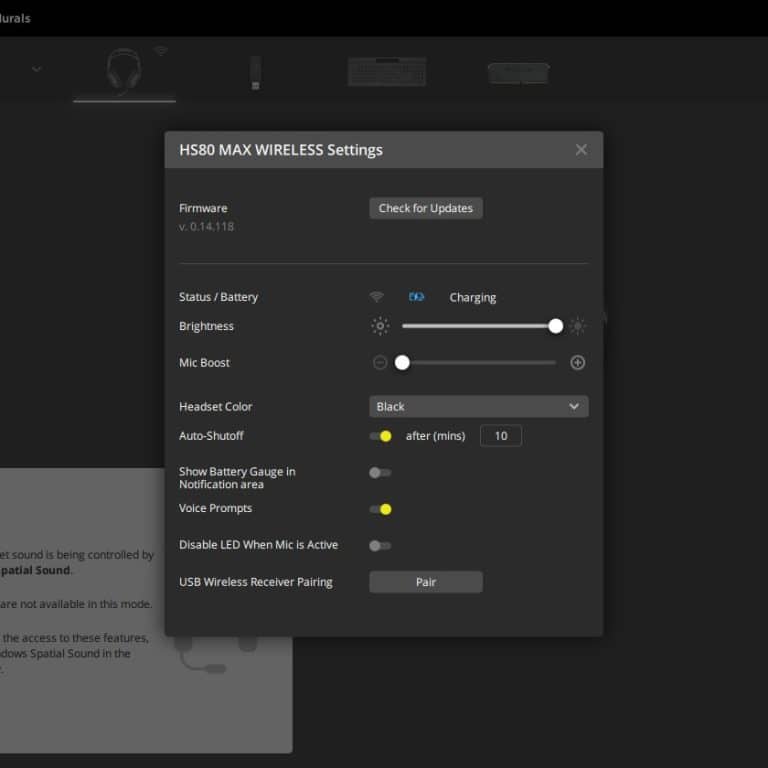The width and height of the screenshot is (768, 768).
Task: Click the Brightness slider handle
Action: pyautogui.click(x=555, y=326)
